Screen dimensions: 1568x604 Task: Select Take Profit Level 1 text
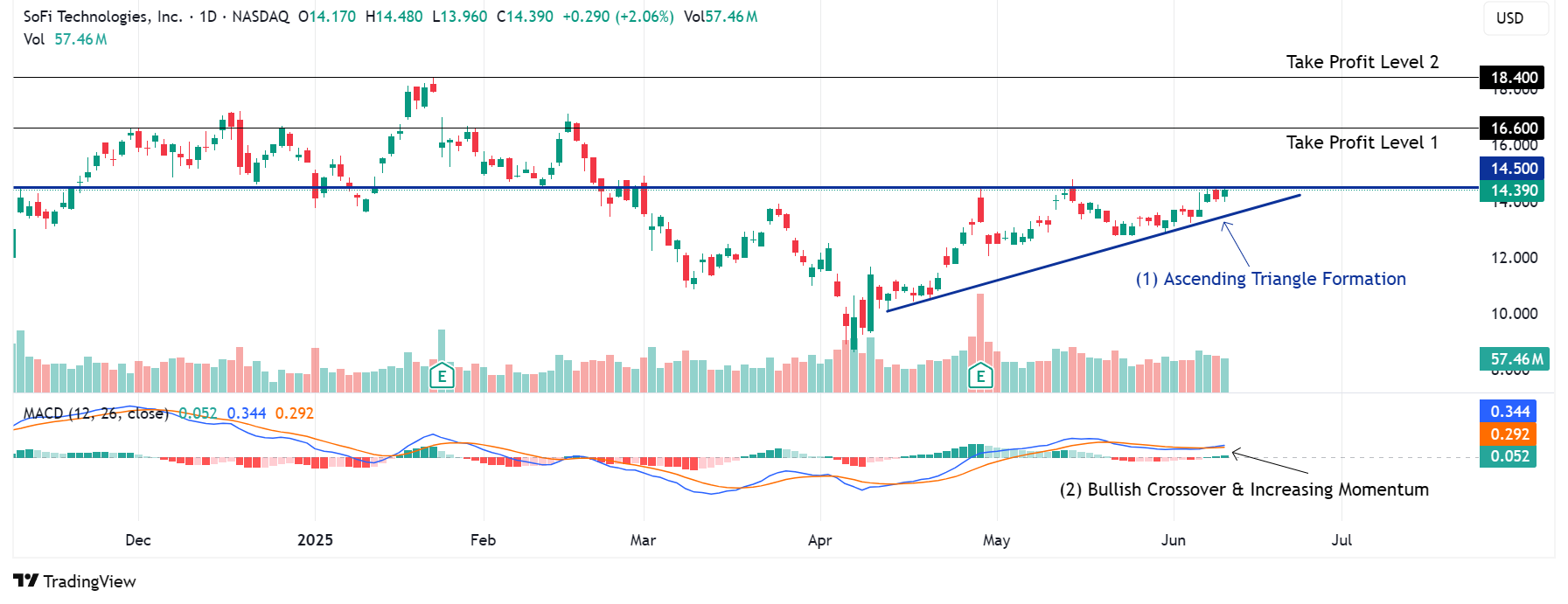pyautogui.click(x=1362, y=142)
